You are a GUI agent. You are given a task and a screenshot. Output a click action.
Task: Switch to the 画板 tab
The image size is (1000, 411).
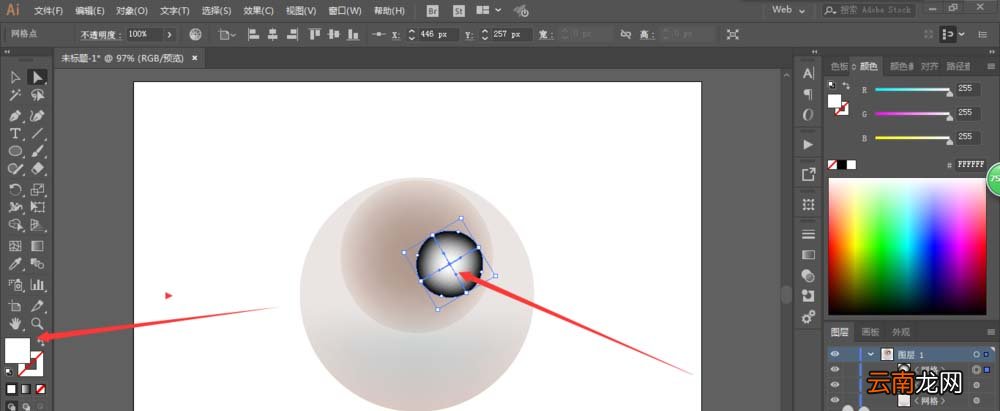[x=870, y=332]
